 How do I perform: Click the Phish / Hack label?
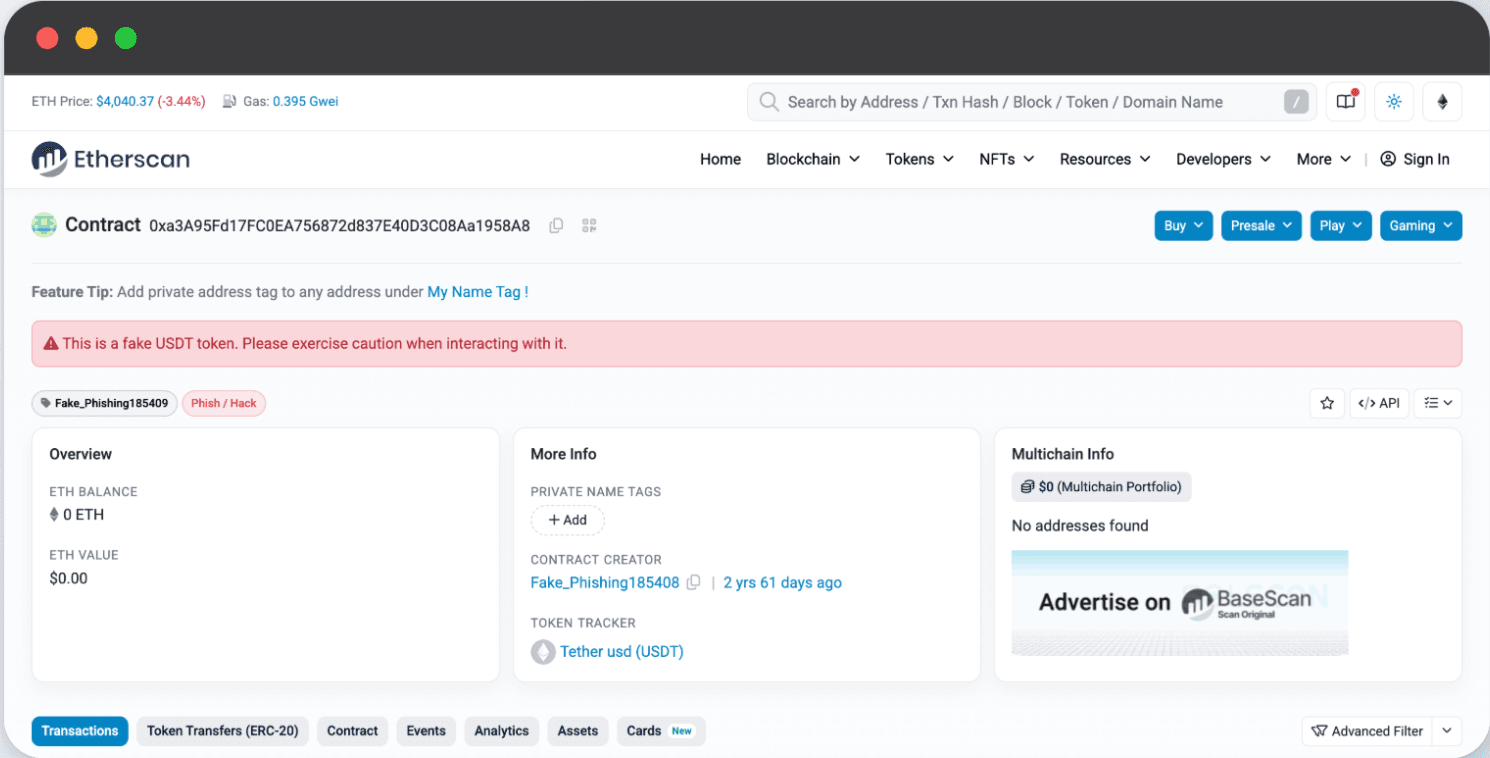[x=224, y=403]
